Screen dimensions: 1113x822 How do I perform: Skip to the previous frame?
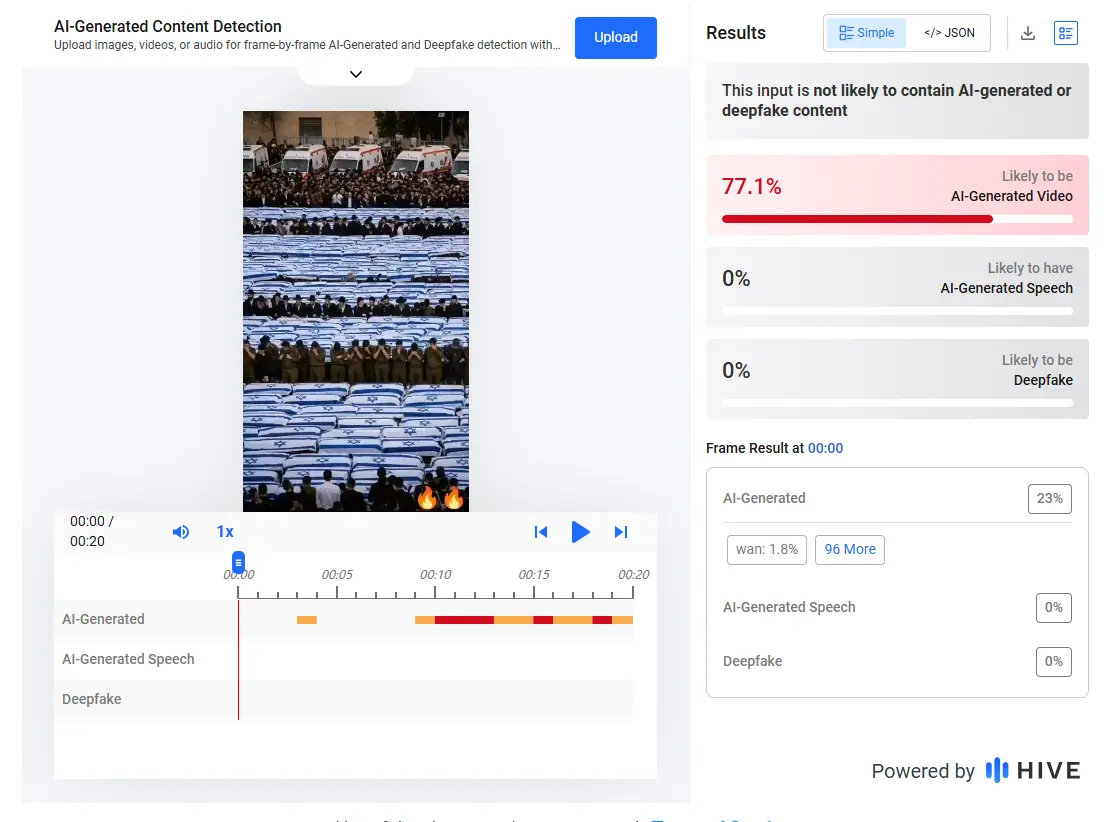tap(541, 532)
